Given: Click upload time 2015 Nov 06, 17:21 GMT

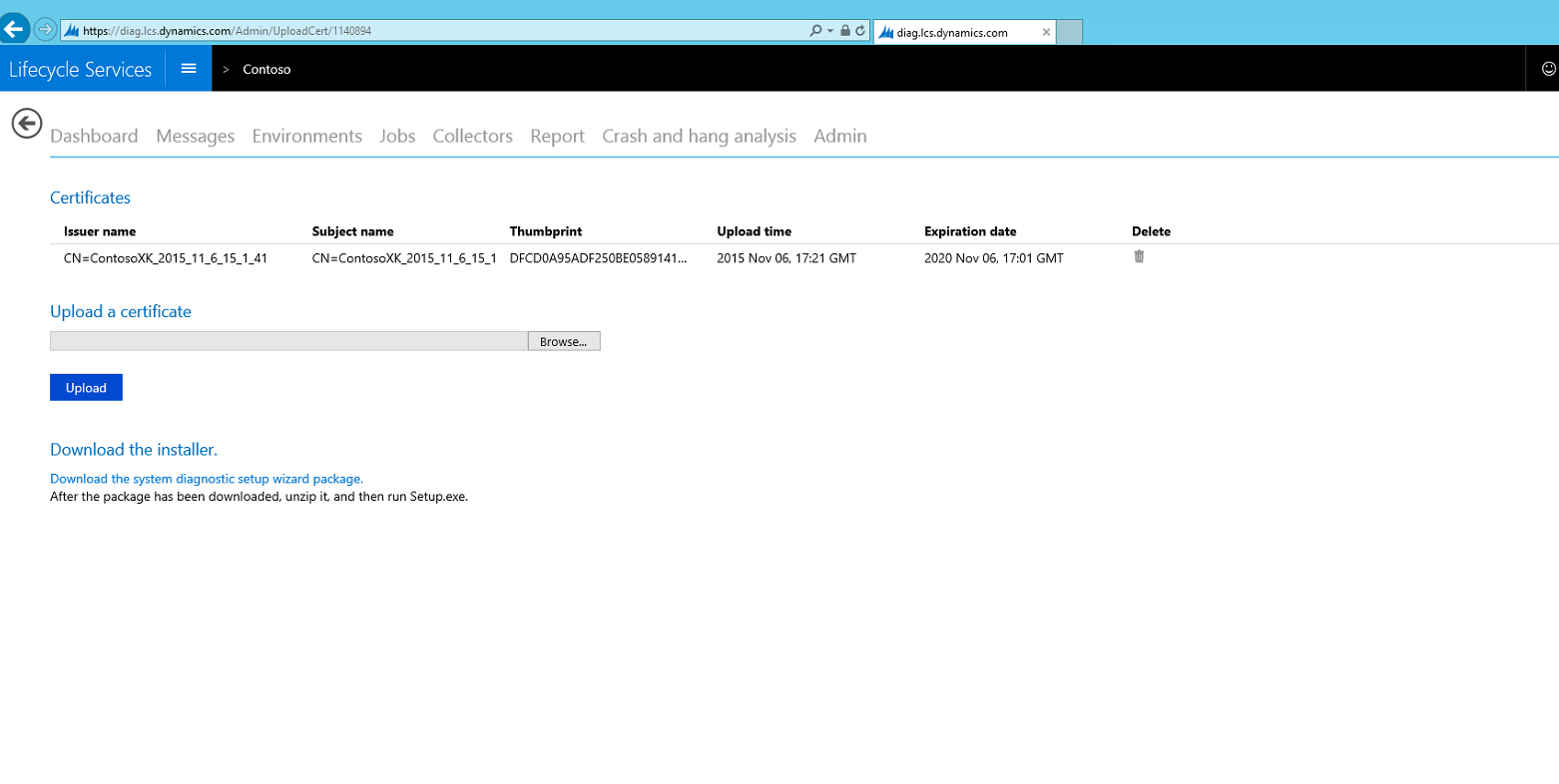Looking at the screenshot, I should point(786,258).
